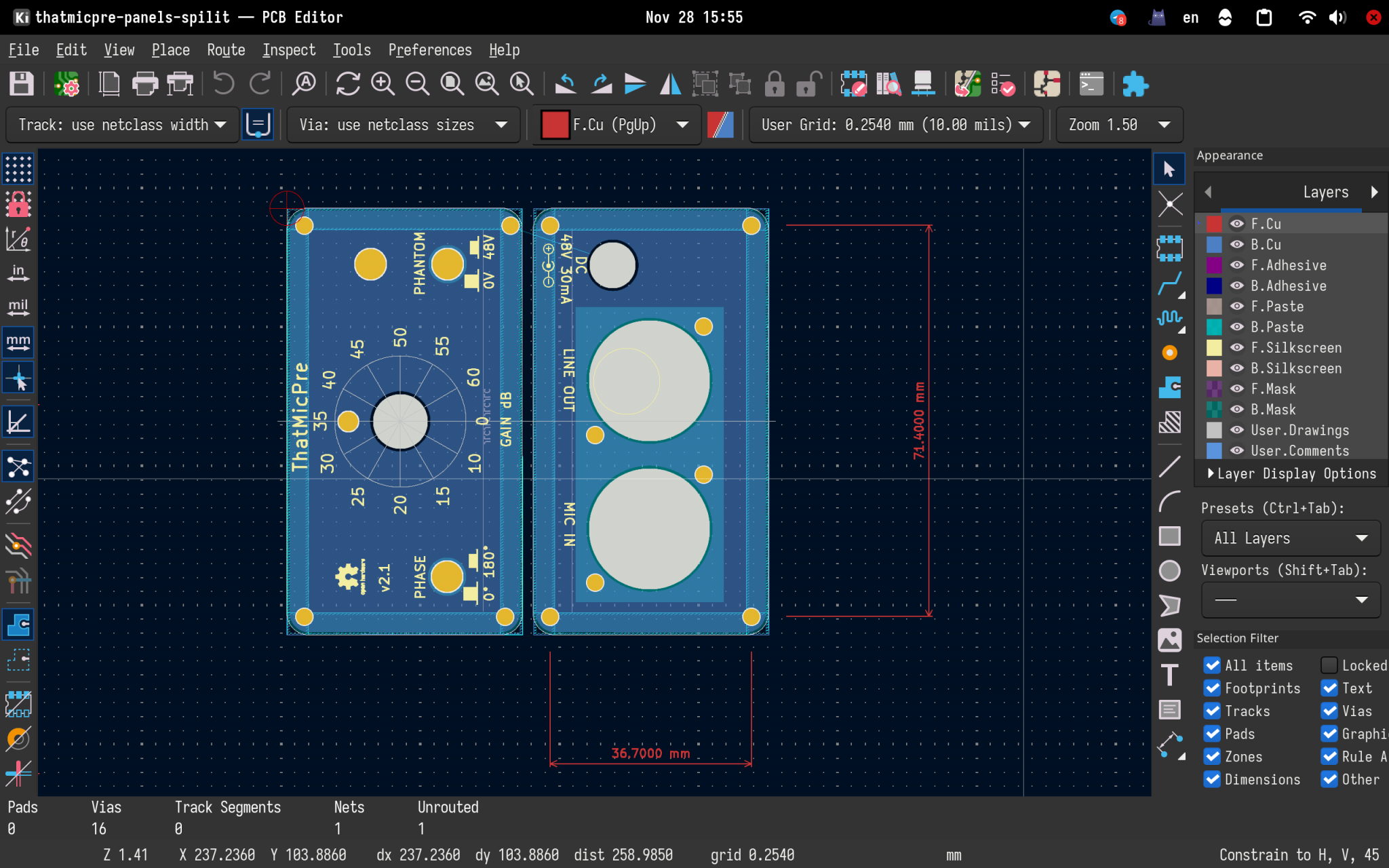Uncheck All items filter
The image size is (1389, 868).
(1212, 665)
